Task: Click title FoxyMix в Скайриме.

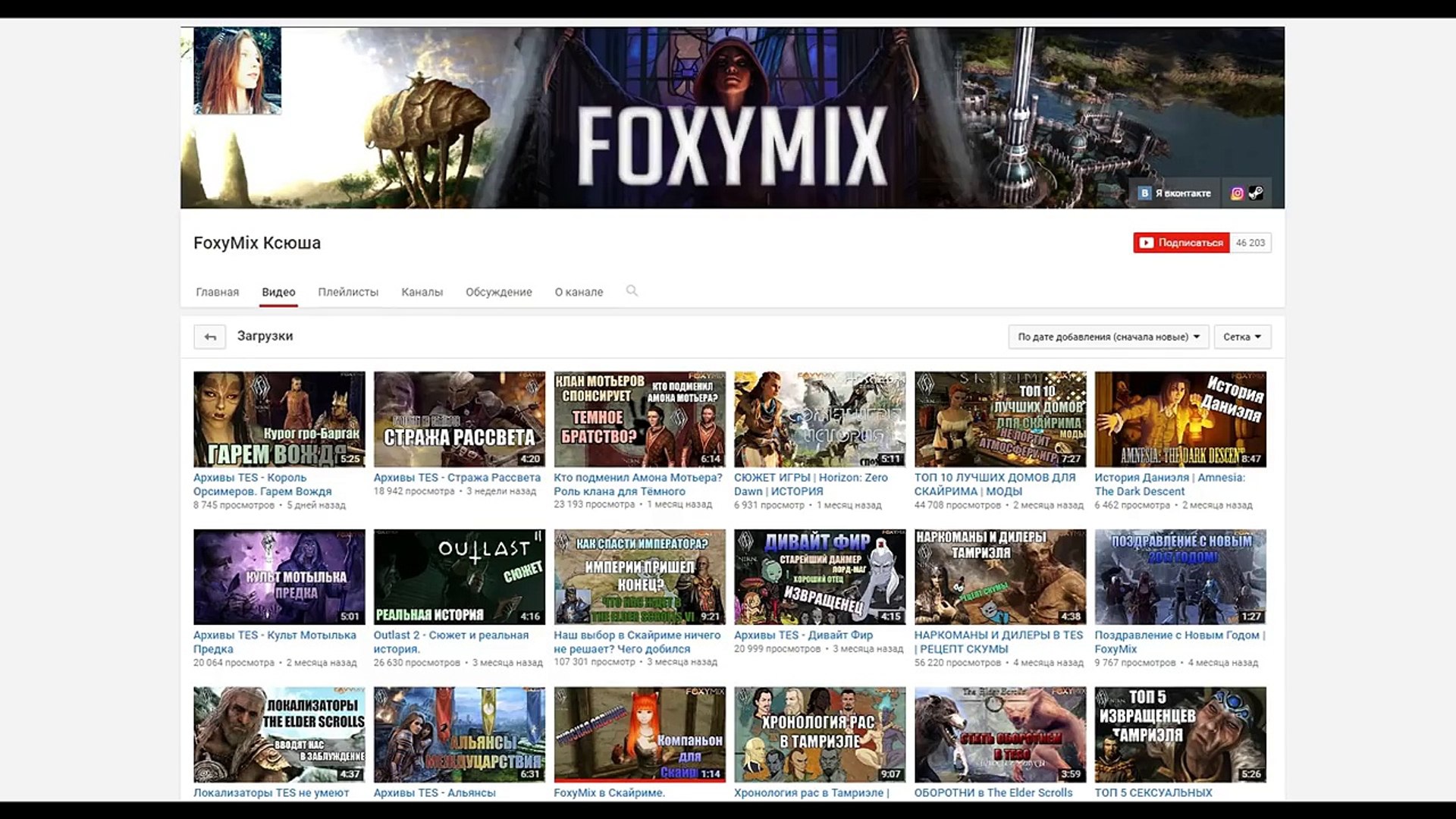Action: tap(610, 793)
